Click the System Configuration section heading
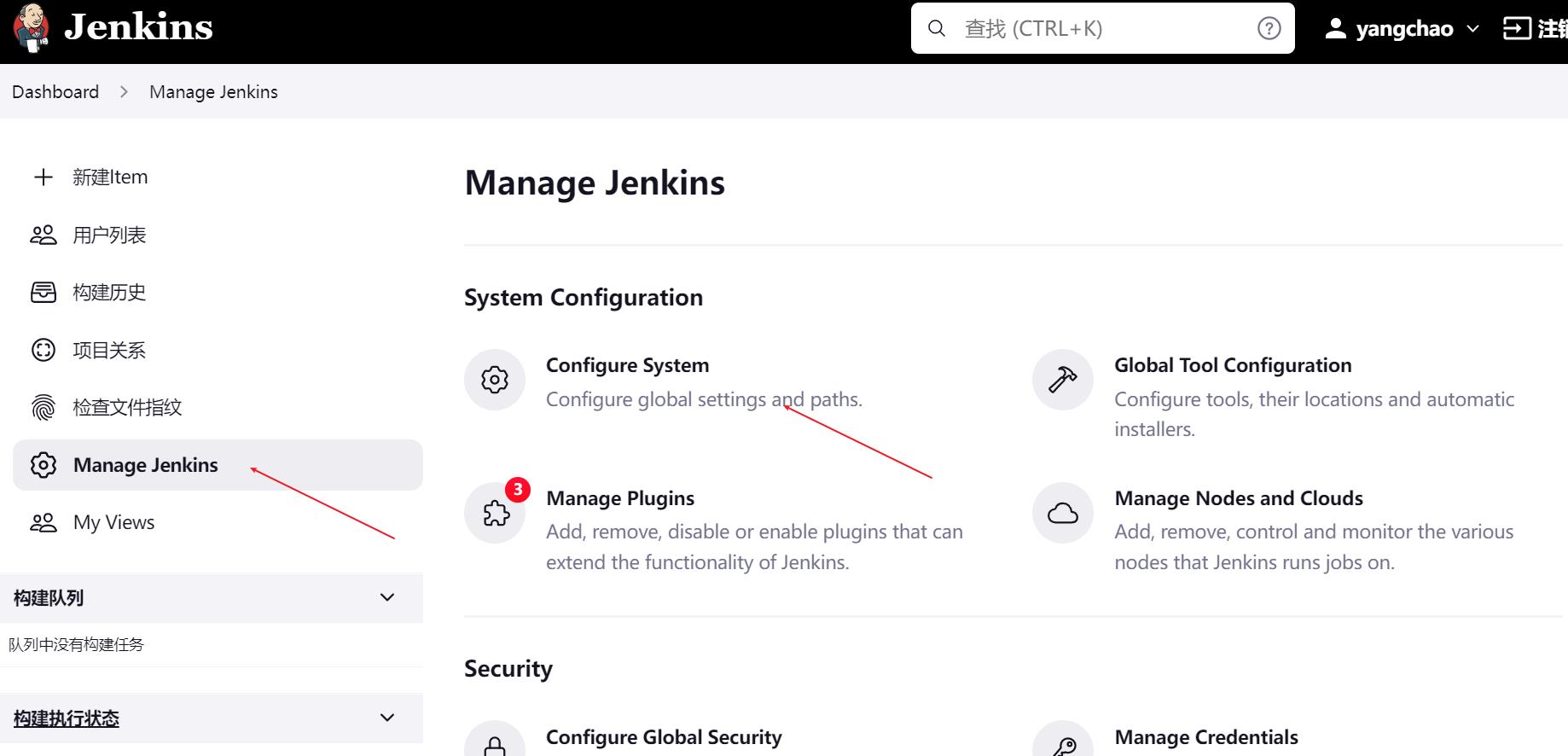This screenshot has height=756, width=1568. pyautogui.click(x=584, y=298)
